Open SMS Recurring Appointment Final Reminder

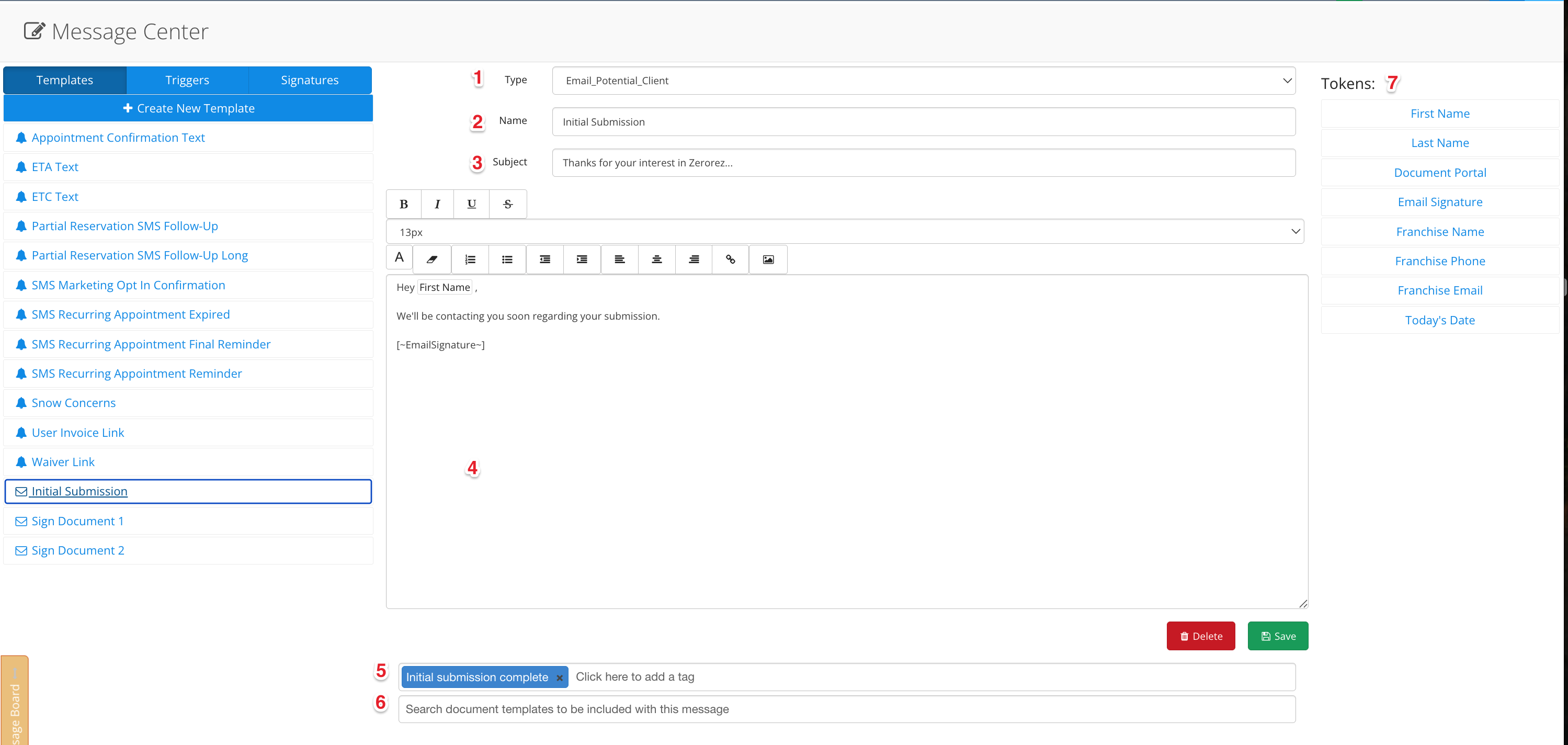click(x=188, y=344)
